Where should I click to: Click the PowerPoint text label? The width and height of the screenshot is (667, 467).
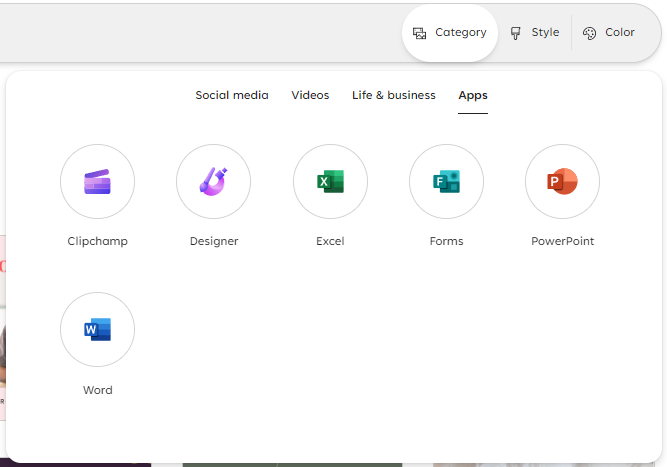click(x=562, y=241)
